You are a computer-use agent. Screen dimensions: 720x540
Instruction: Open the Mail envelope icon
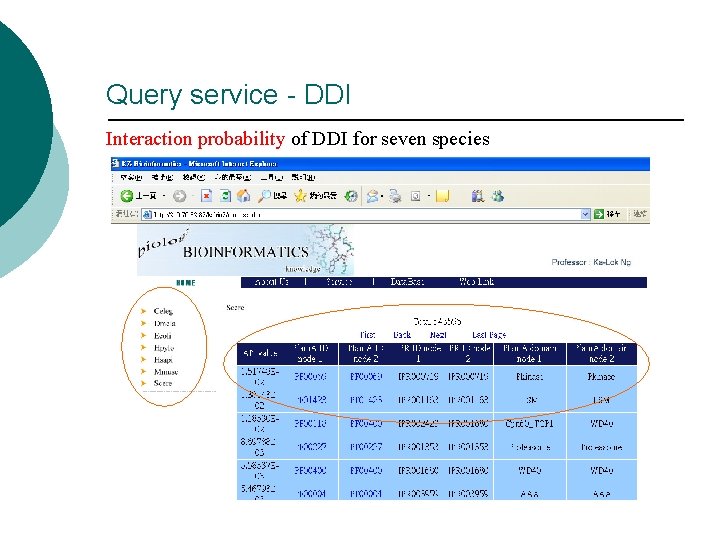pyautogui.click(x=372, y=197)
